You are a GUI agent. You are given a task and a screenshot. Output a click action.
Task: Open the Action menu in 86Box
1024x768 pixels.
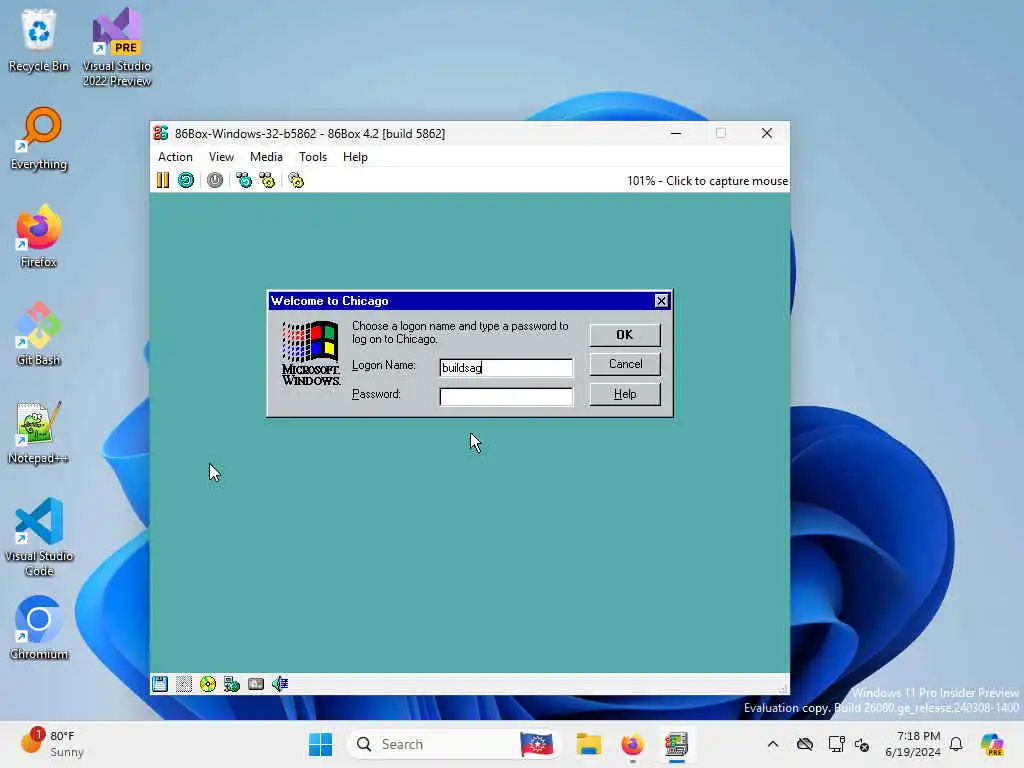(175, 157)
